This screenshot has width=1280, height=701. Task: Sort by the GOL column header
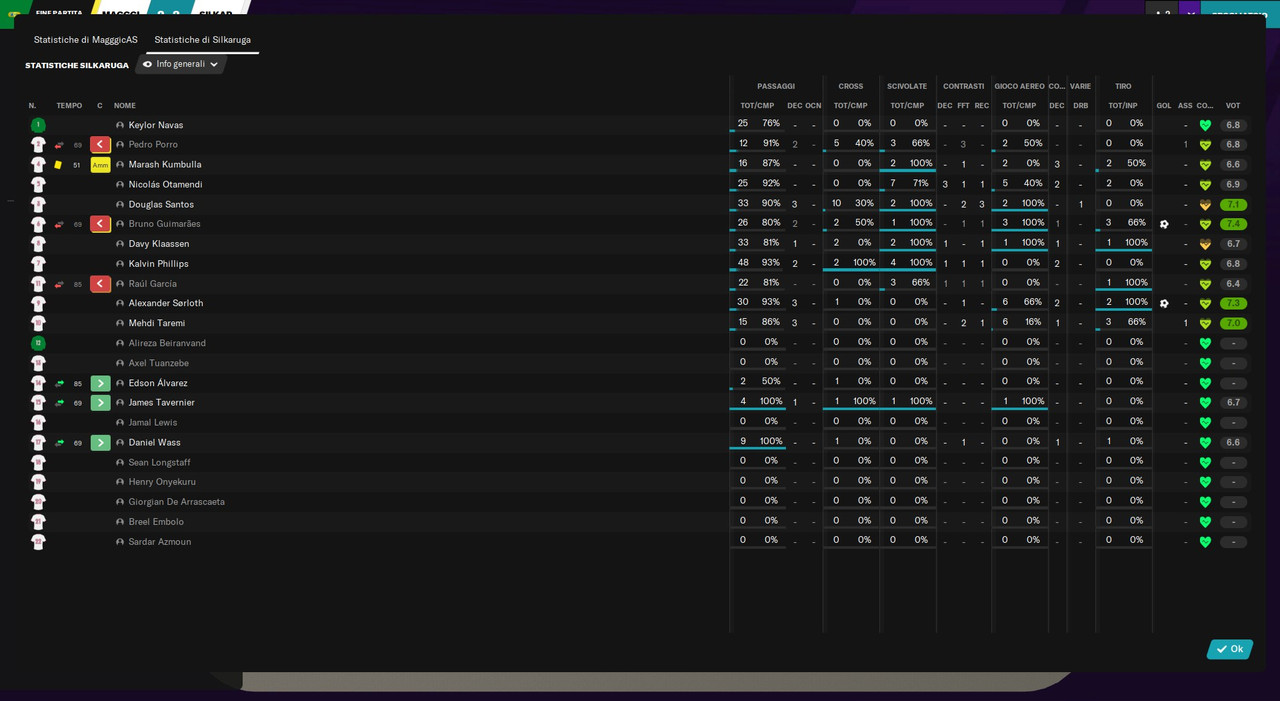pyautogui.click(x=1164, y=106)
